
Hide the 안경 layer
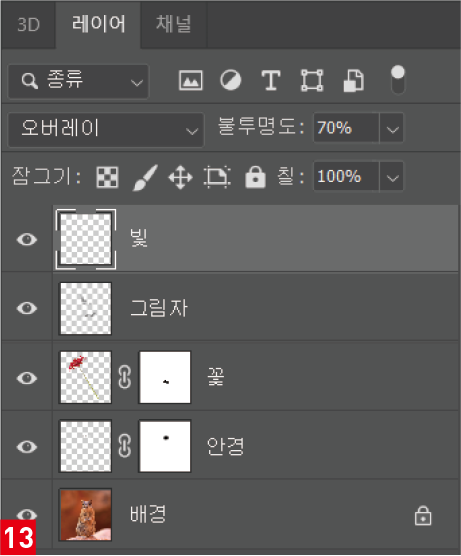click(27, 446)
